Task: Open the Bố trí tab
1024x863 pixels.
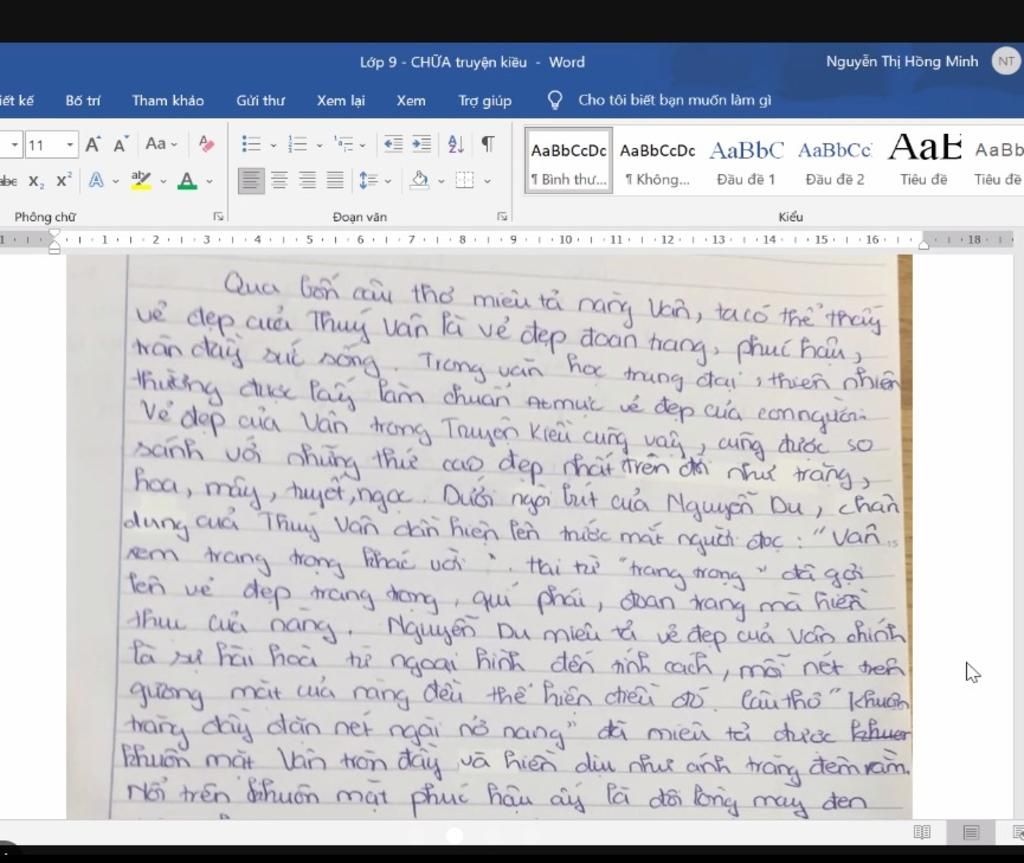Action: [83, 101]
